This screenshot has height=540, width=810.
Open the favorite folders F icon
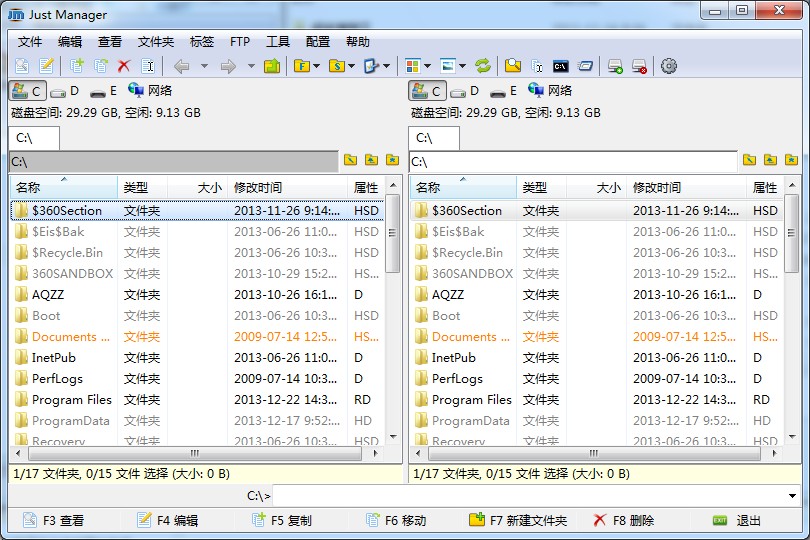coord(302,66)
